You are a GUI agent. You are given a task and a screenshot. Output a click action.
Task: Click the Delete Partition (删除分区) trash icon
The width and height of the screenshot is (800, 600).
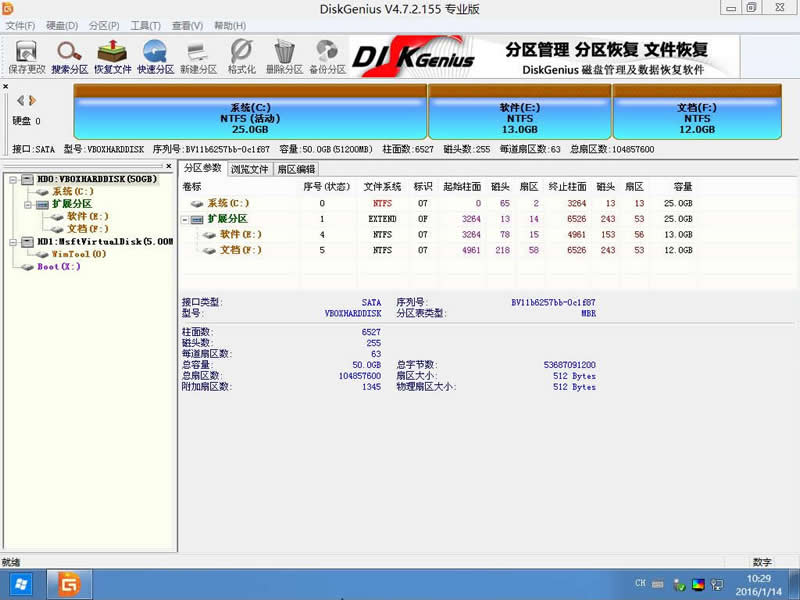pyautogui.click(x=284, y=56)
